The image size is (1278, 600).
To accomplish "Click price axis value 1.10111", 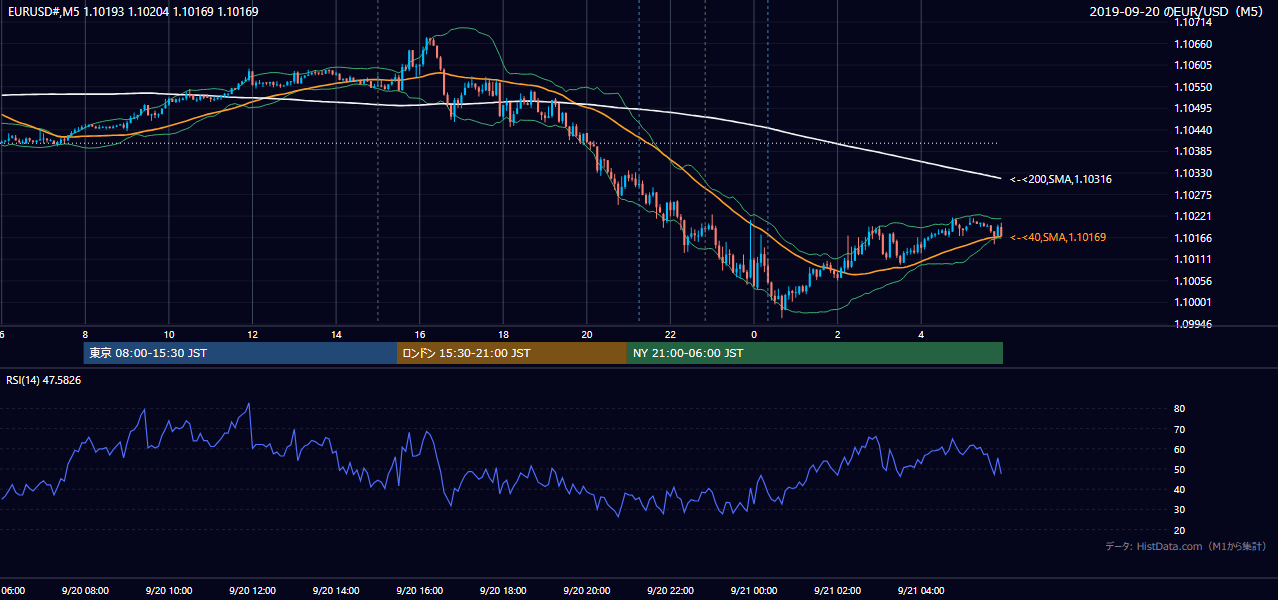I will point(1193,259).
